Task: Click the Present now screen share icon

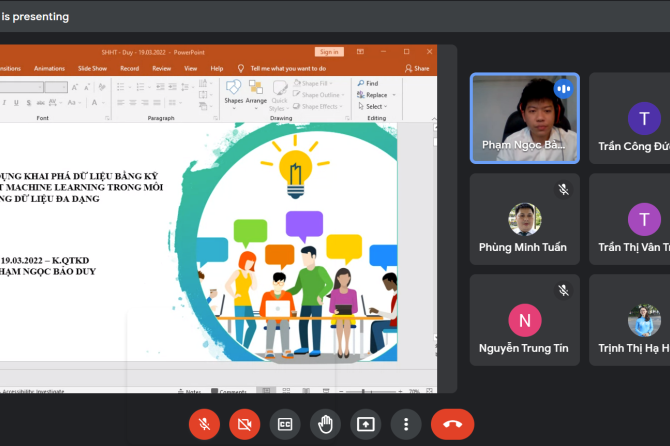Action: [365, 424]
